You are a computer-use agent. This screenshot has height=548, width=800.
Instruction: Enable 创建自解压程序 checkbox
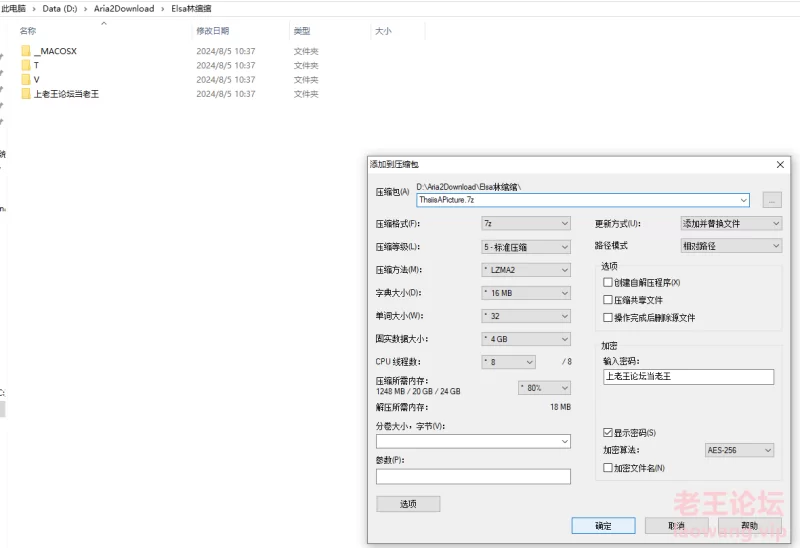(608, 282)
